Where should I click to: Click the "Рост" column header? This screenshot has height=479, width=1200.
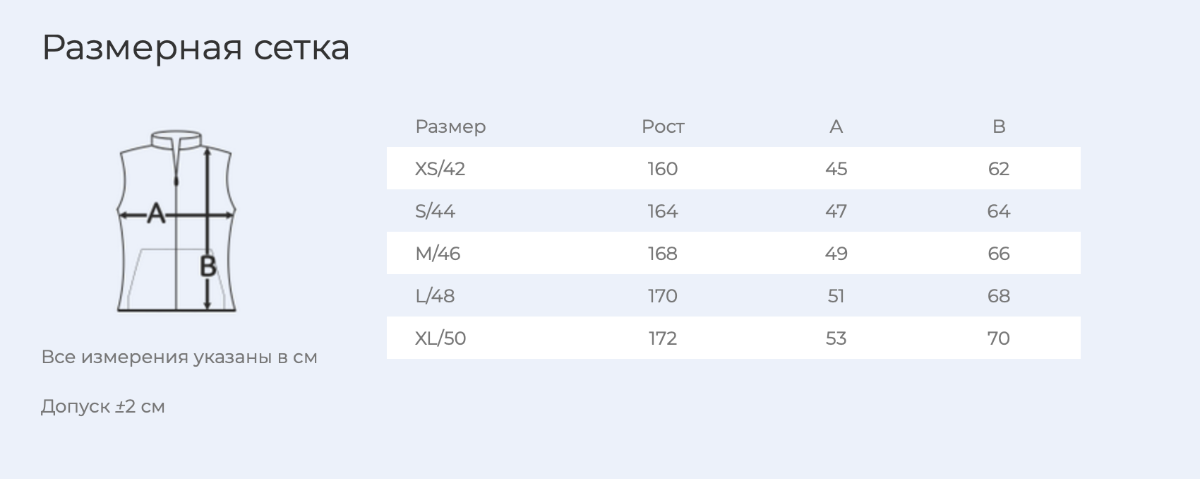(663, 127)
